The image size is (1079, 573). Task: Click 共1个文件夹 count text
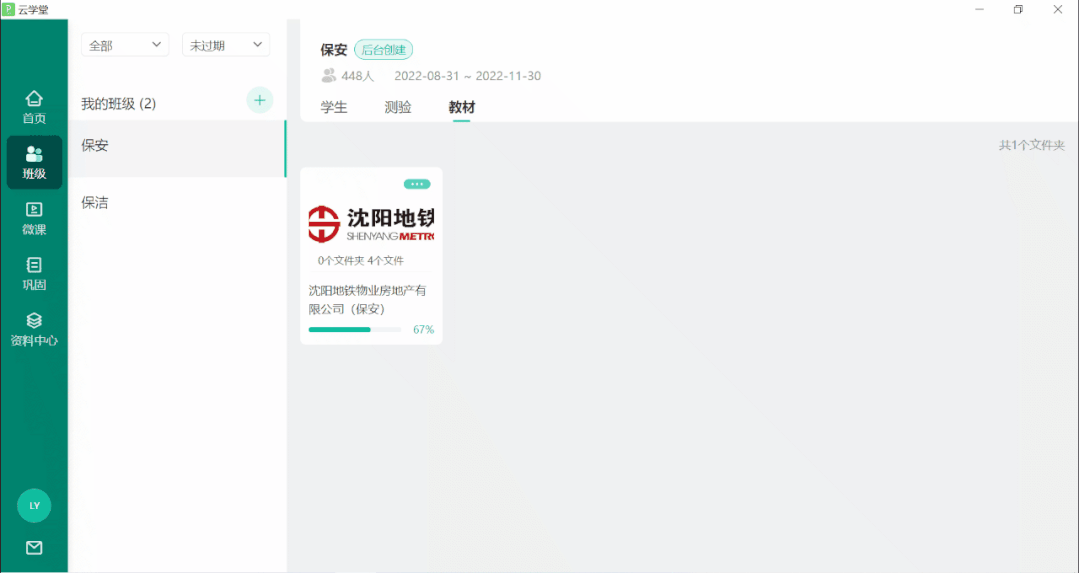(1032, 146)
